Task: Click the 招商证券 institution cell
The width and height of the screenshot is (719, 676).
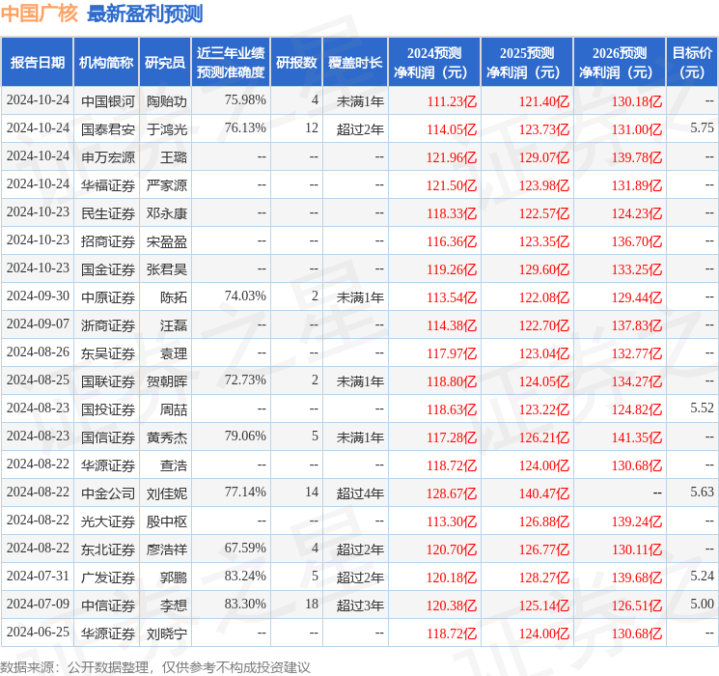Action: click(x=108, y=241)
